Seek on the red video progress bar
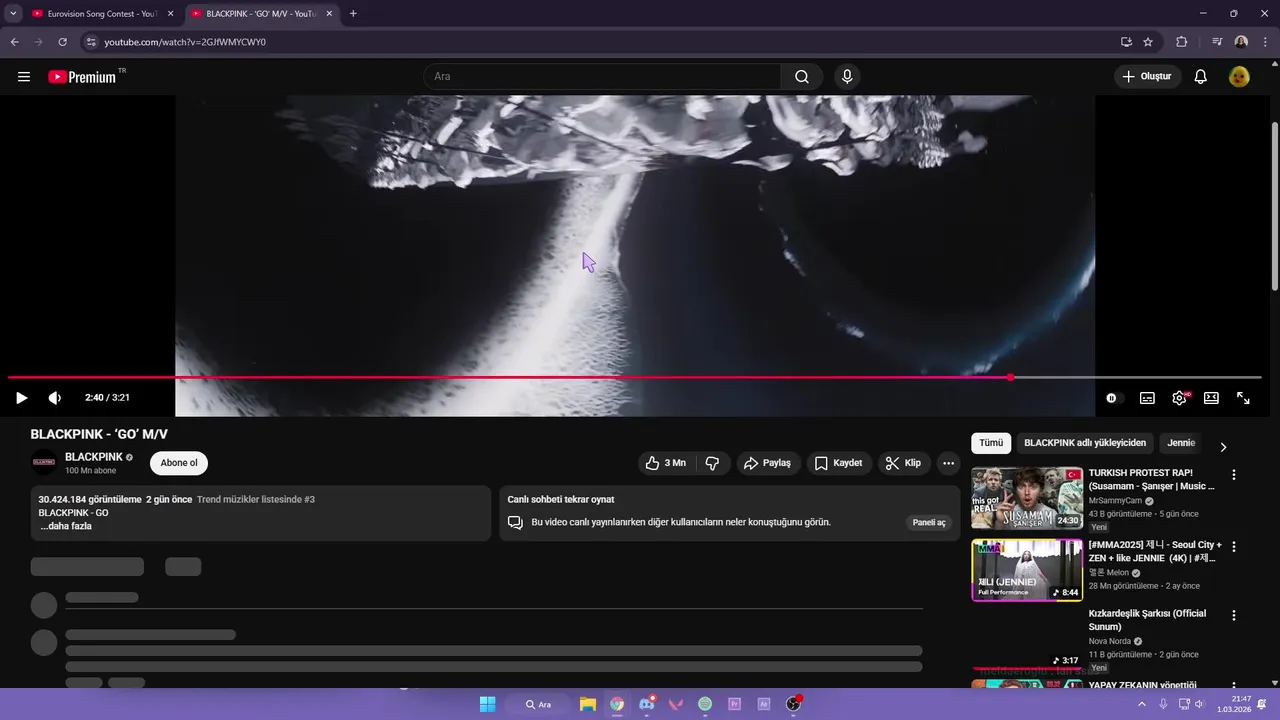Screen dimensions: 1280x720 tap(634, 377)
